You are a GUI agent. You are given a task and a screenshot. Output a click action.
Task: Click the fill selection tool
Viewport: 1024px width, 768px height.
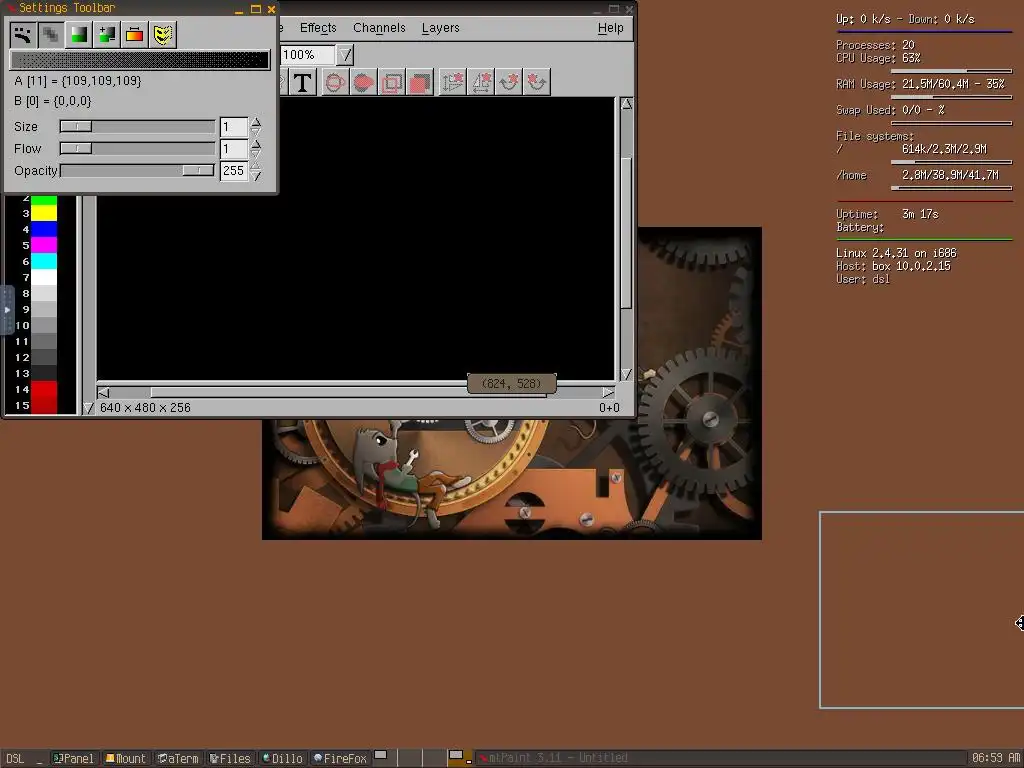(420, 82)
